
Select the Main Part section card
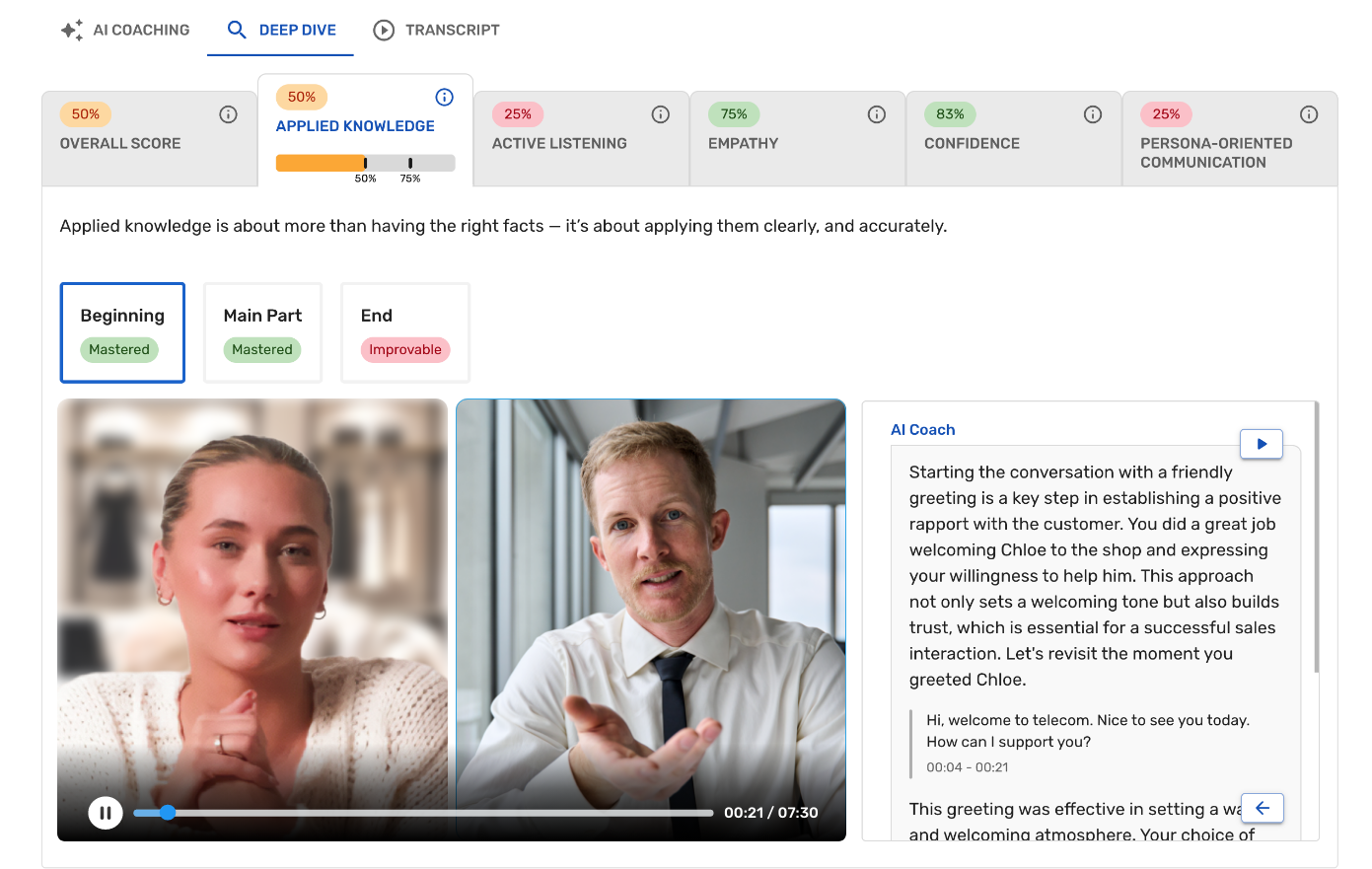click(262, 332)
